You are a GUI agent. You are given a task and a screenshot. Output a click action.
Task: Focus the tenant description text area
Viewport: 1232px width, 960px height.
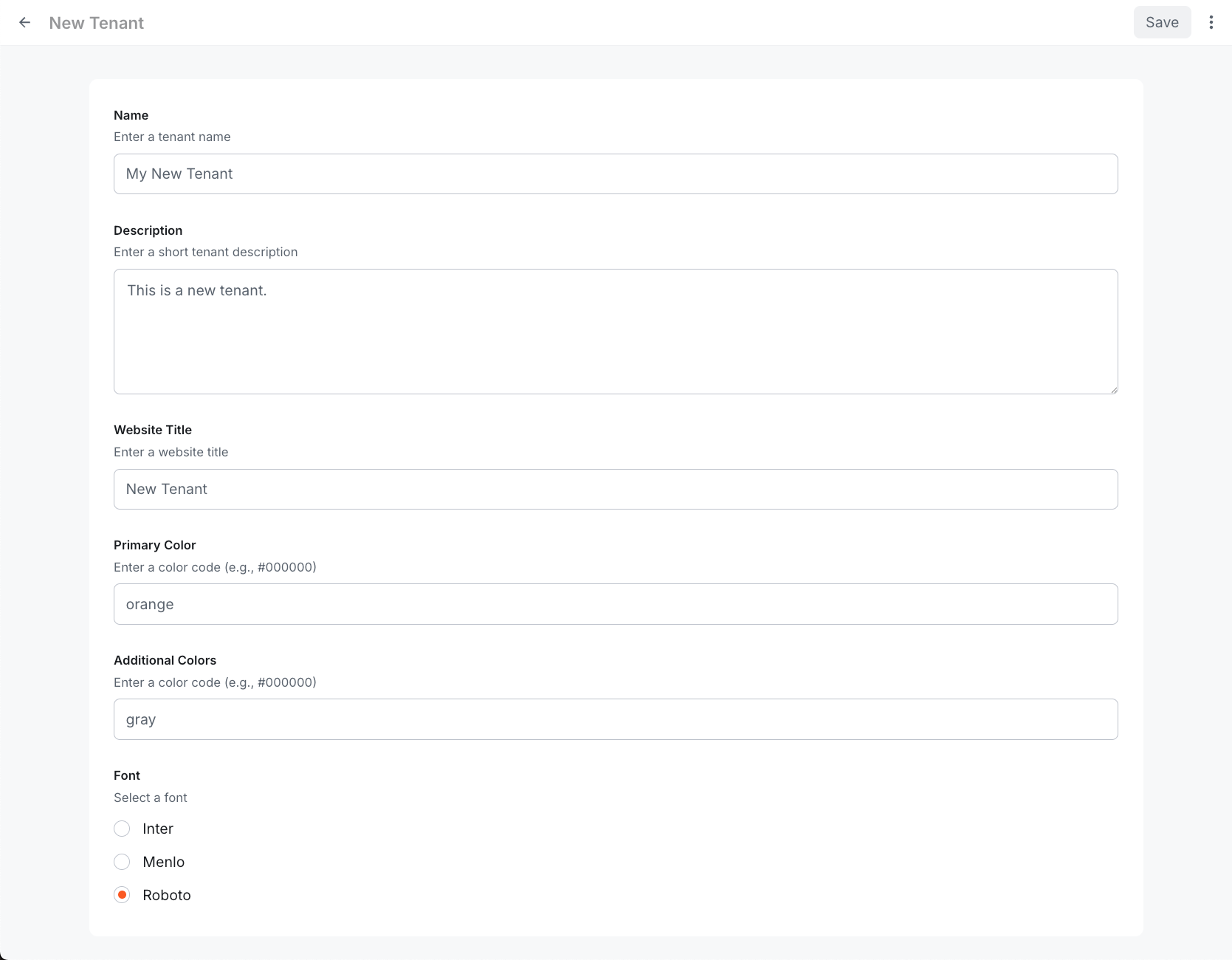coord(616,331)
